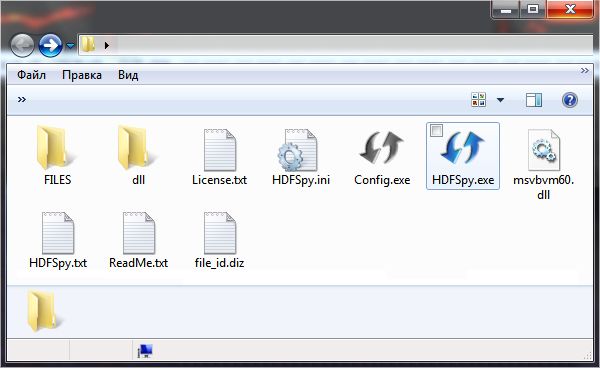
Task: Open the view options dropdown arrow
Action: 500,100
